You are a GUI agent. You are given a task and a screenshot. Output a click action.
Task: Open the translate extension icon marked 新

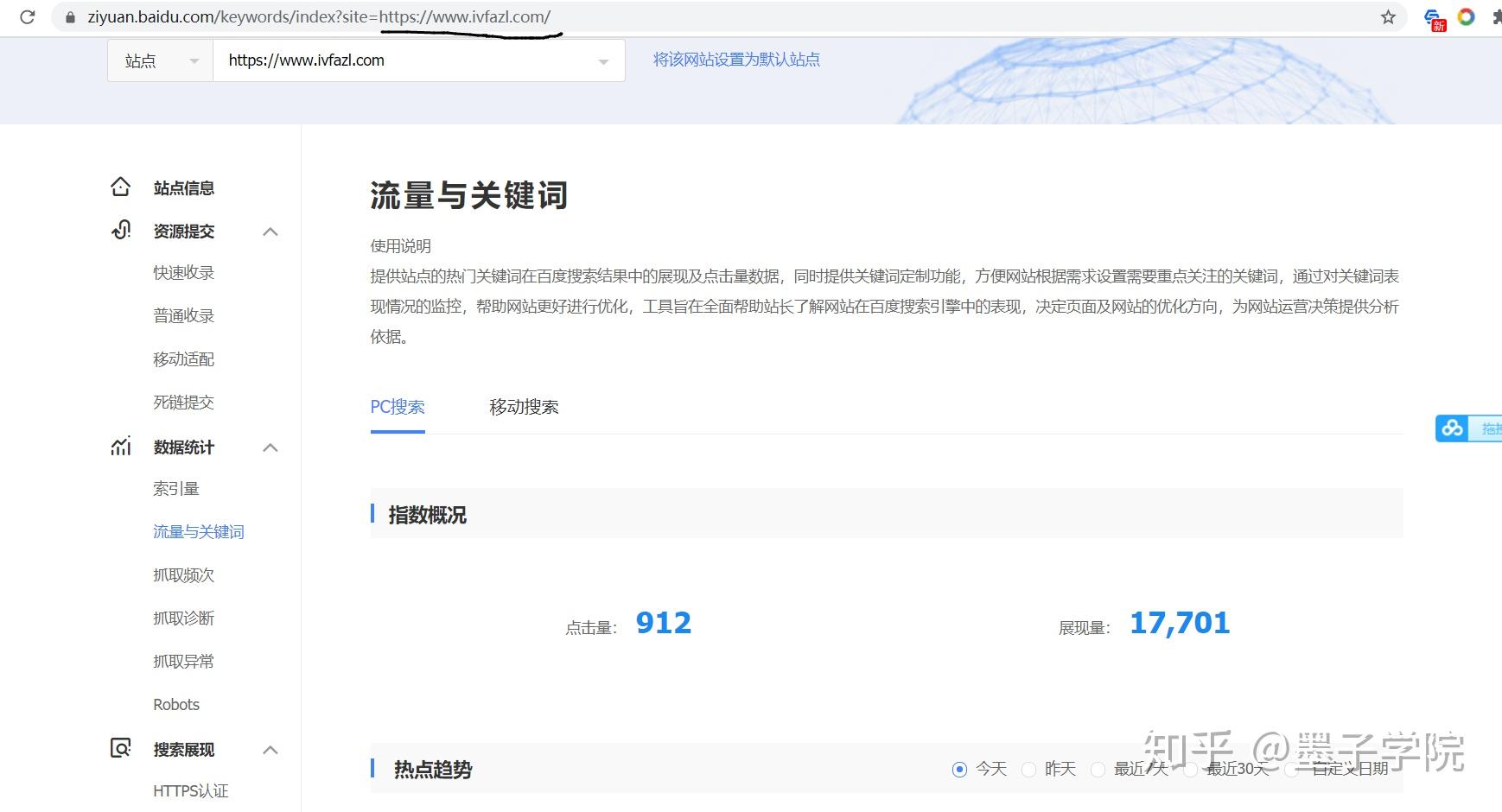point(1435,19)
